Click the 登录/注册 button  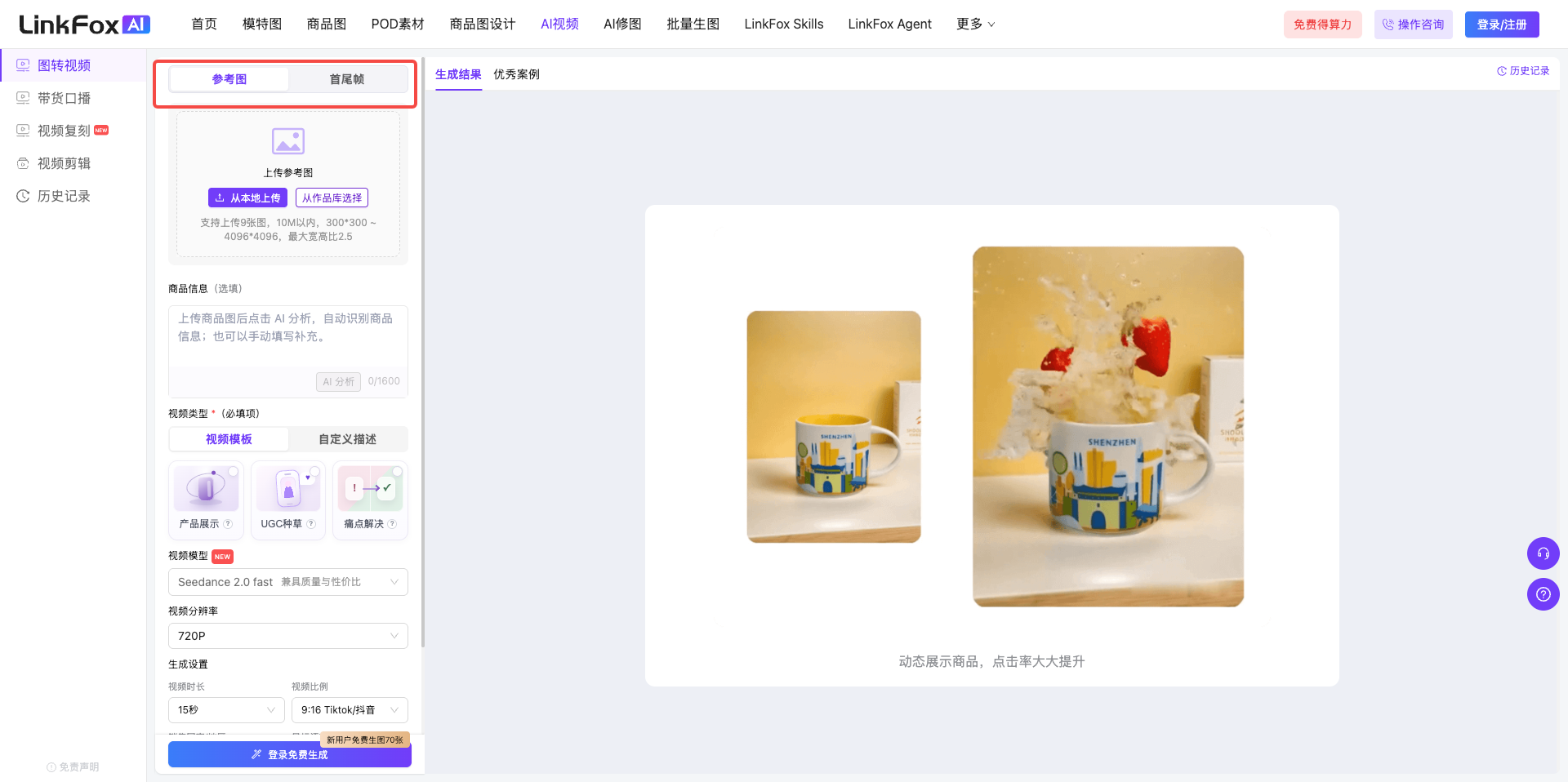click(x=1502, y=24)
